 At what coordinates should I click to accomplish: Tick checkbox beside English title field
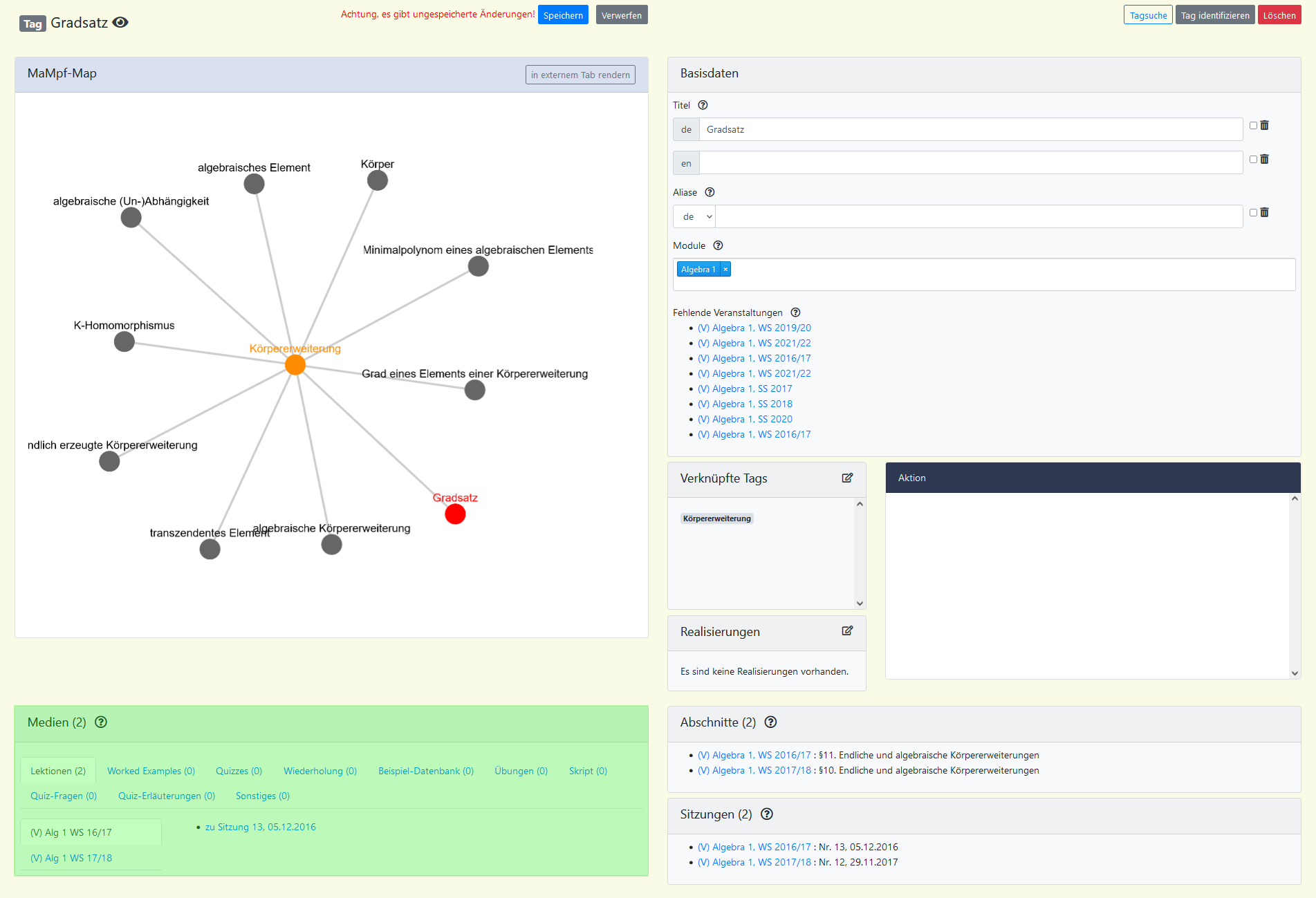[x=1252, y=159]
